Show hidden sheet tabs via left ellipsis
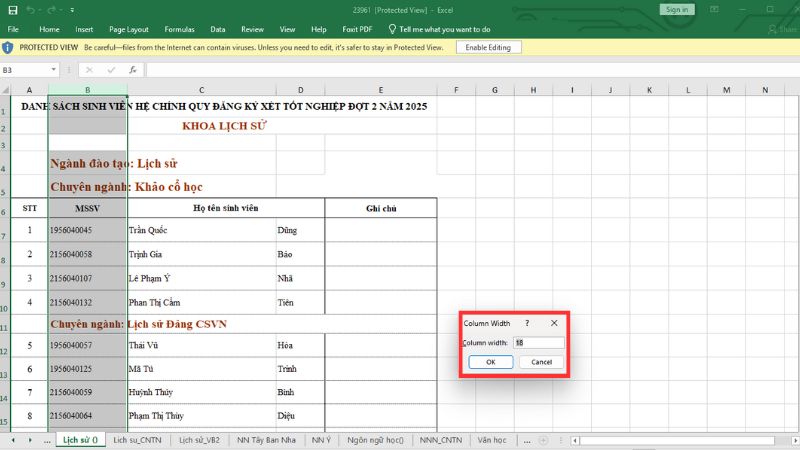 pyautogui.click(x=47, y=440)
